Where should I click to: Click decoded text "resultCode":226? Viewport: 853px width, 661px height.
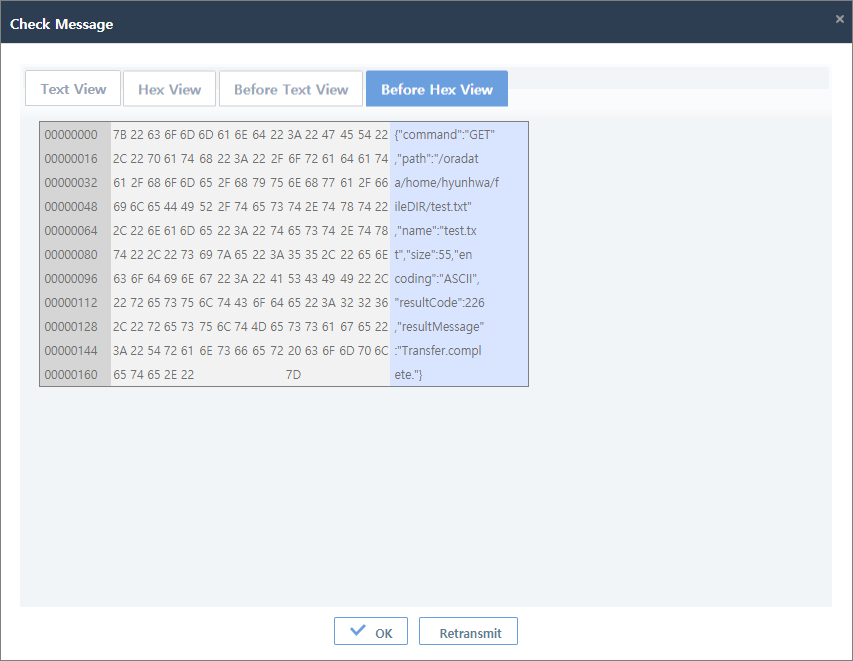coord(440,302)
